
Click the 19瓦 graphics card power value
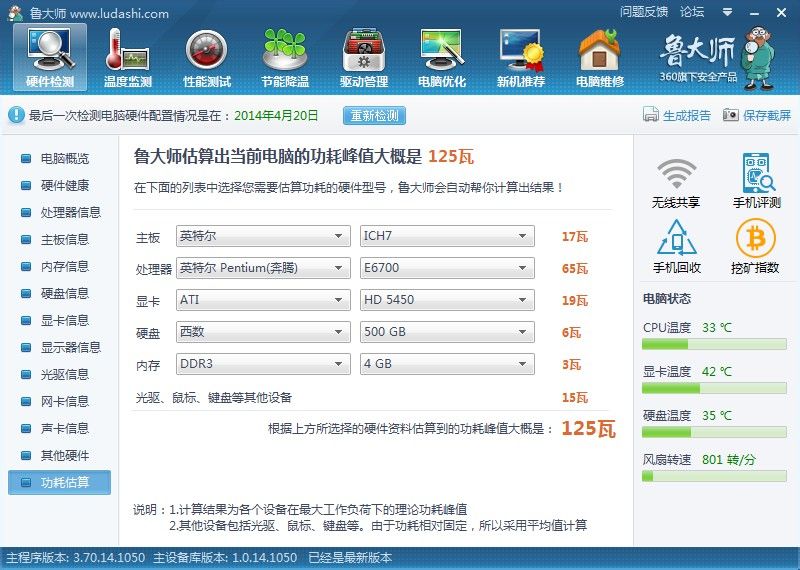pyautogui.click(x=574, y=301)
